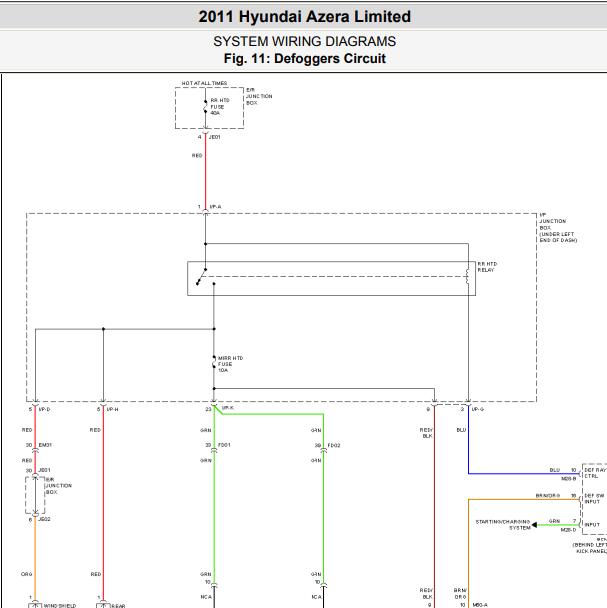Click the "RED/BLK" label below the I/P junction box
Image resolution: width=607 pixels, height=608 pixels.
426,433
